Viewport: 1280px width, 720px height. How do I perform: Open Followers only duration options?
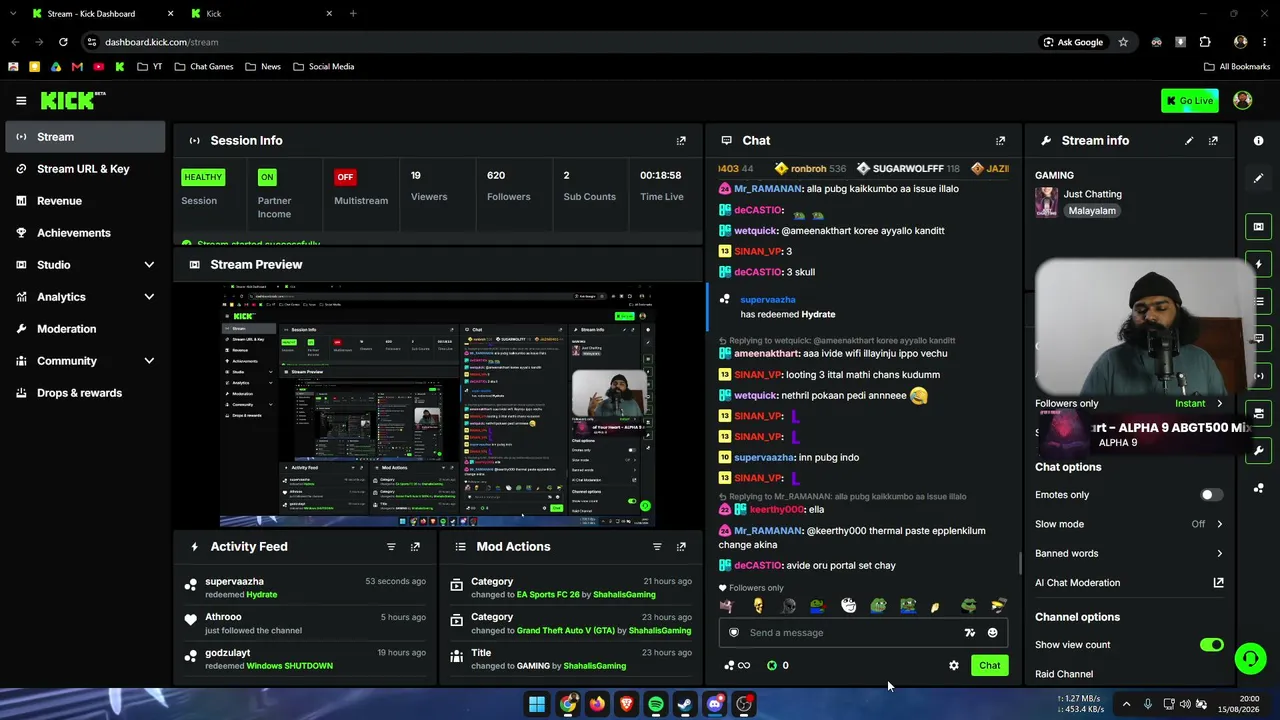pos(1219,404)
